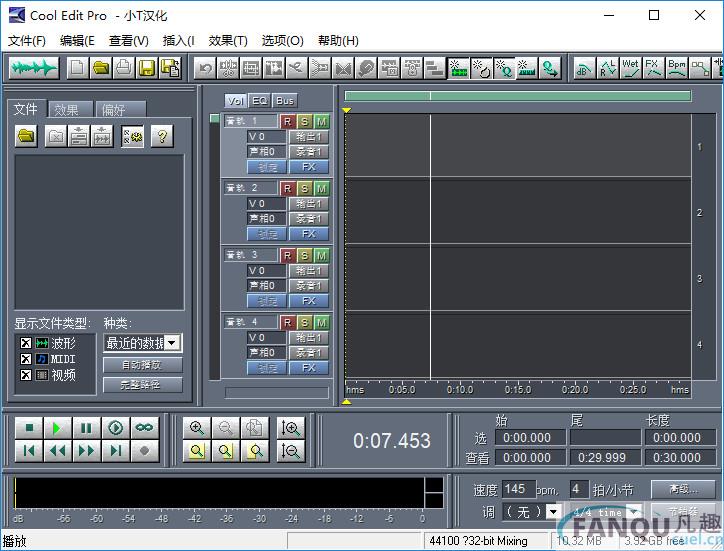Uncheck the 视频 file type checkbox

point(26,375)
